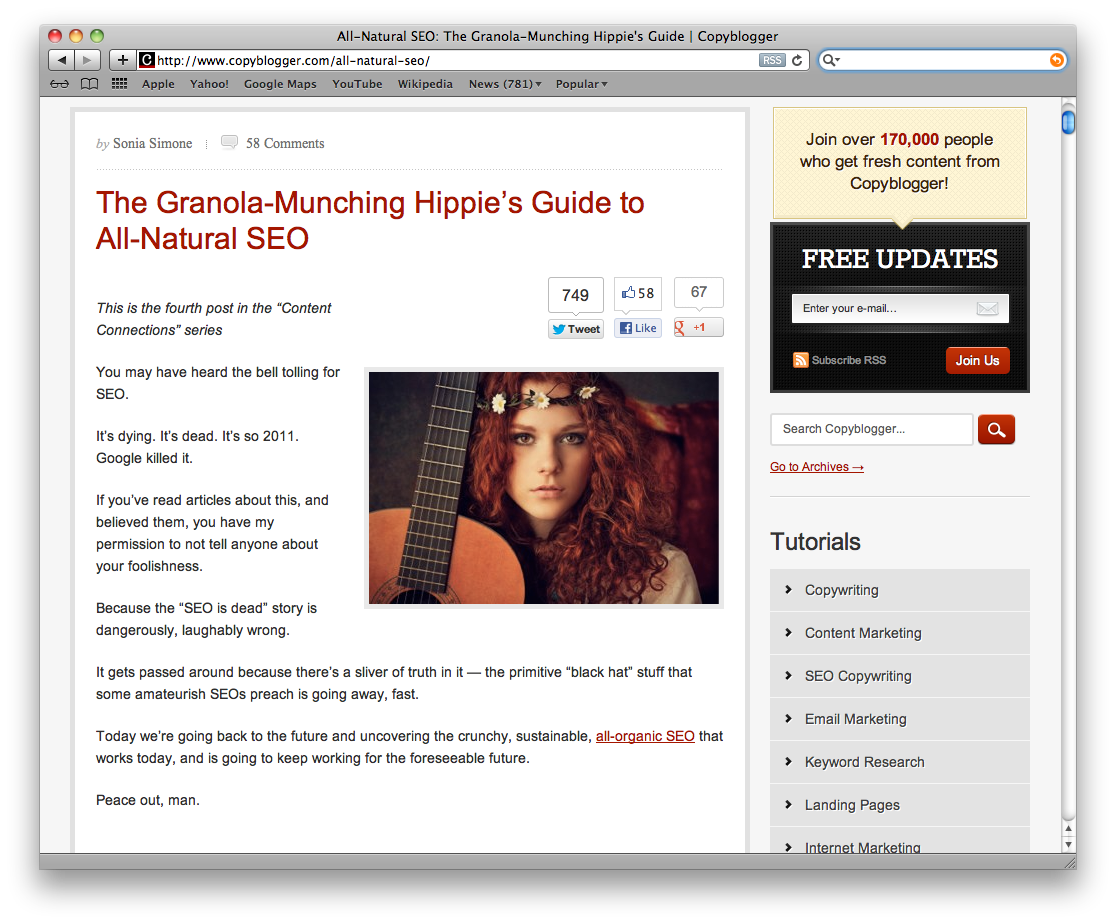Click the 58 likes count bubble

tap(638, 293)
